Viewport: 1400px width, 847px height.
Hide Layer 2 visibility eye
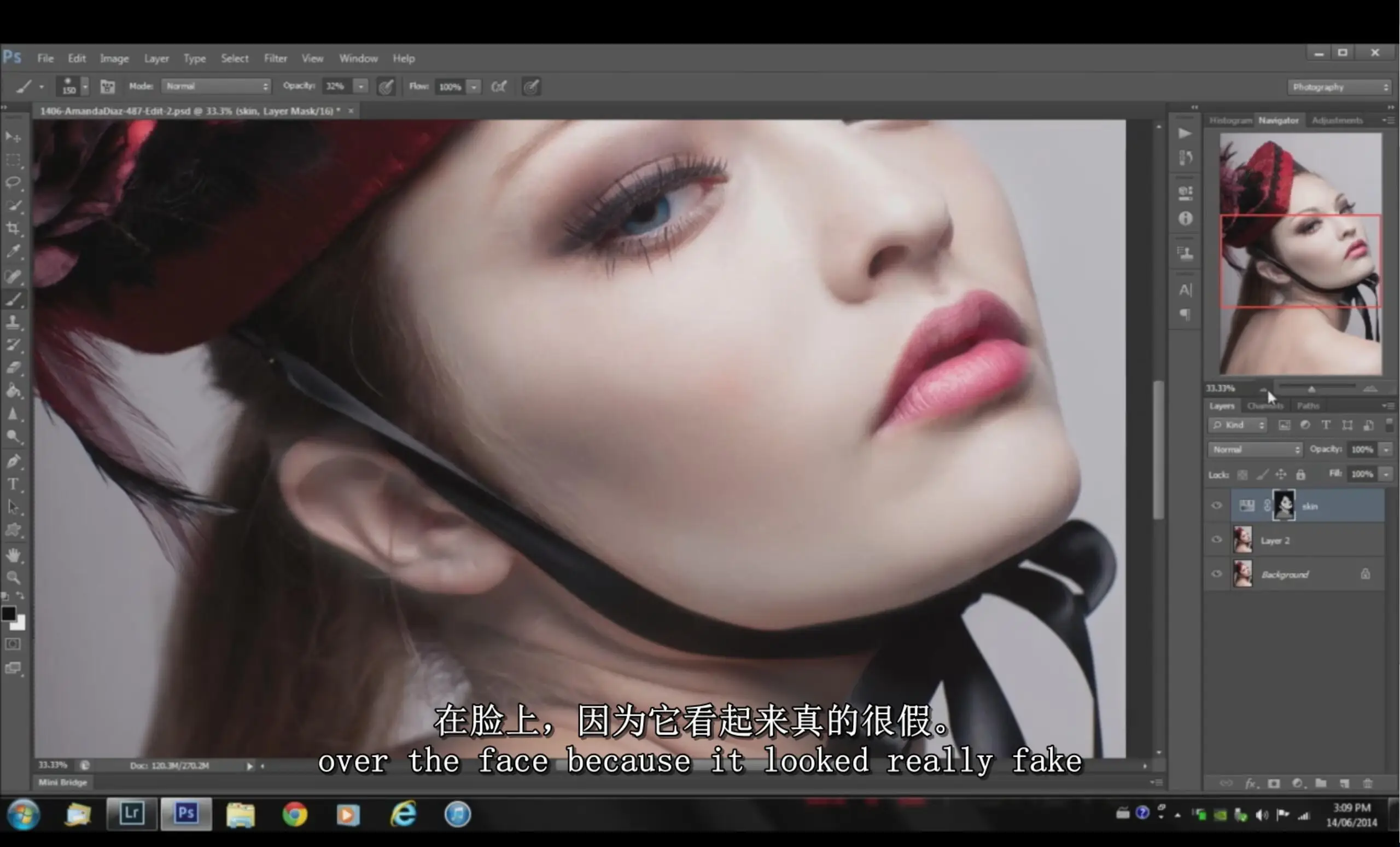tap(1216, 539)
